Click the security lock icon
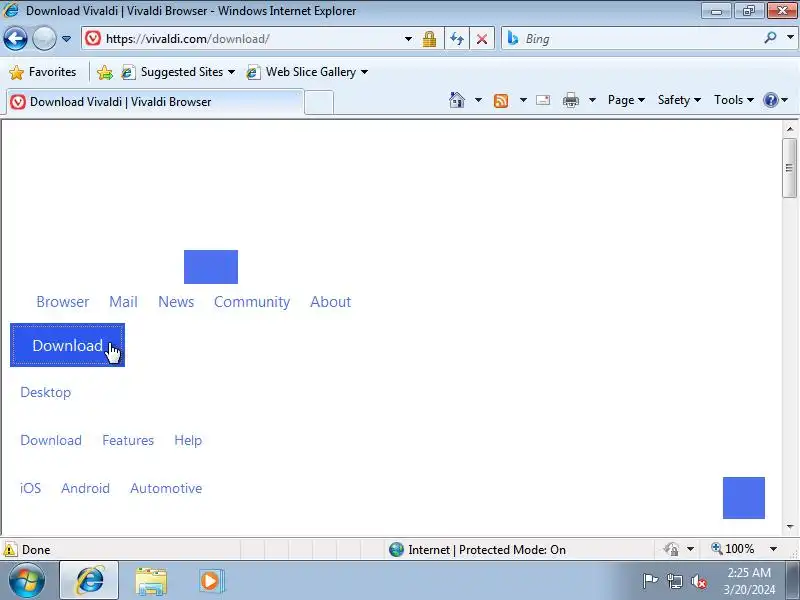Viewport: 800px width, 600px height. click(429, 39)
